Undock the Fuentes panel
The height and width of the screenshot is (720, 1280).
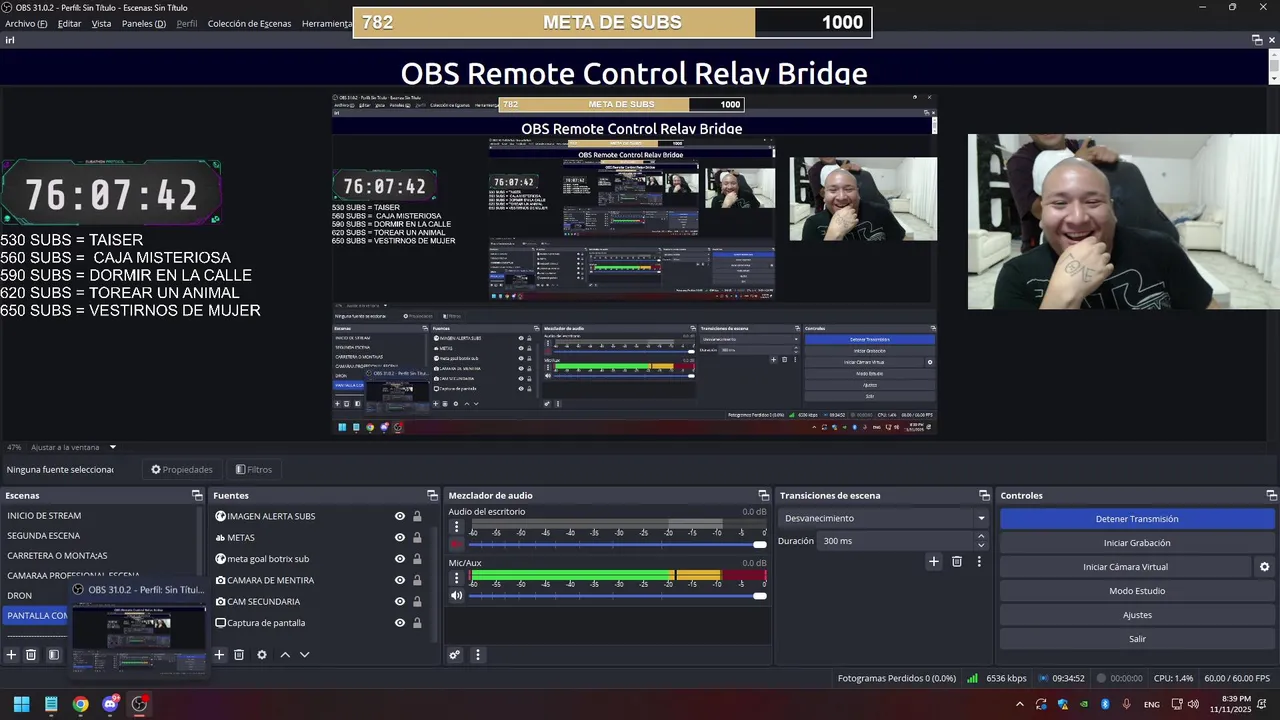[432, 495]
